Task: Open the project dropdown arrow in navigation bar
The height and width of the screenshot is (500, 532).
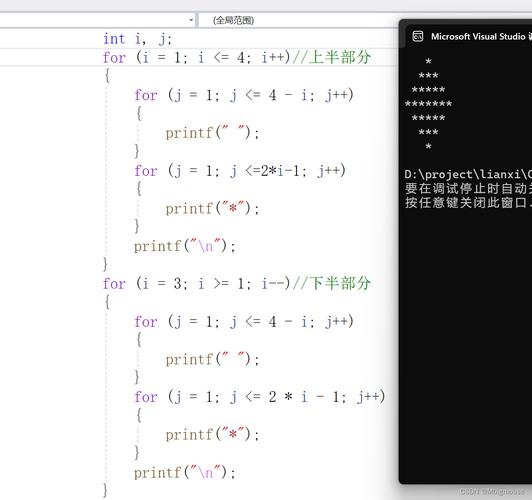Action: tap(191, 20)
